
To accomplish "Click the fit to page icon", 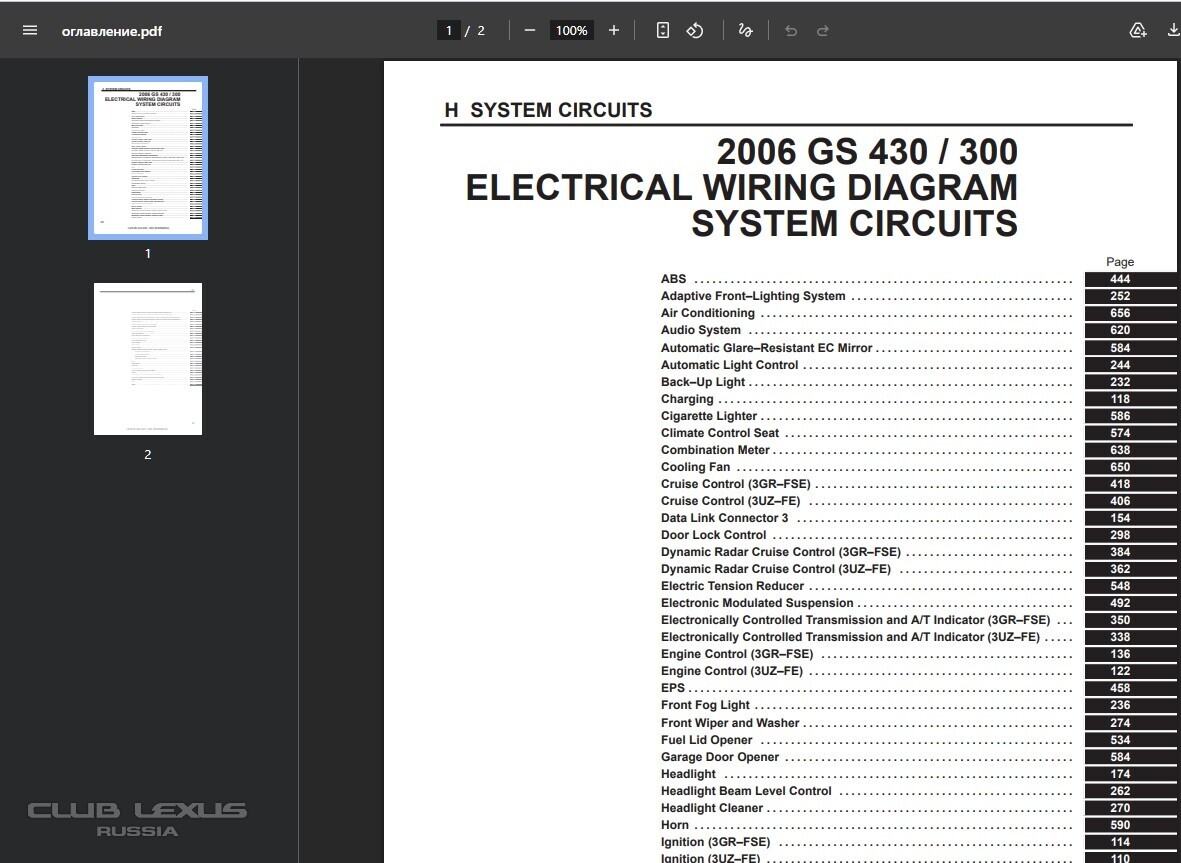I will point(663,30).
